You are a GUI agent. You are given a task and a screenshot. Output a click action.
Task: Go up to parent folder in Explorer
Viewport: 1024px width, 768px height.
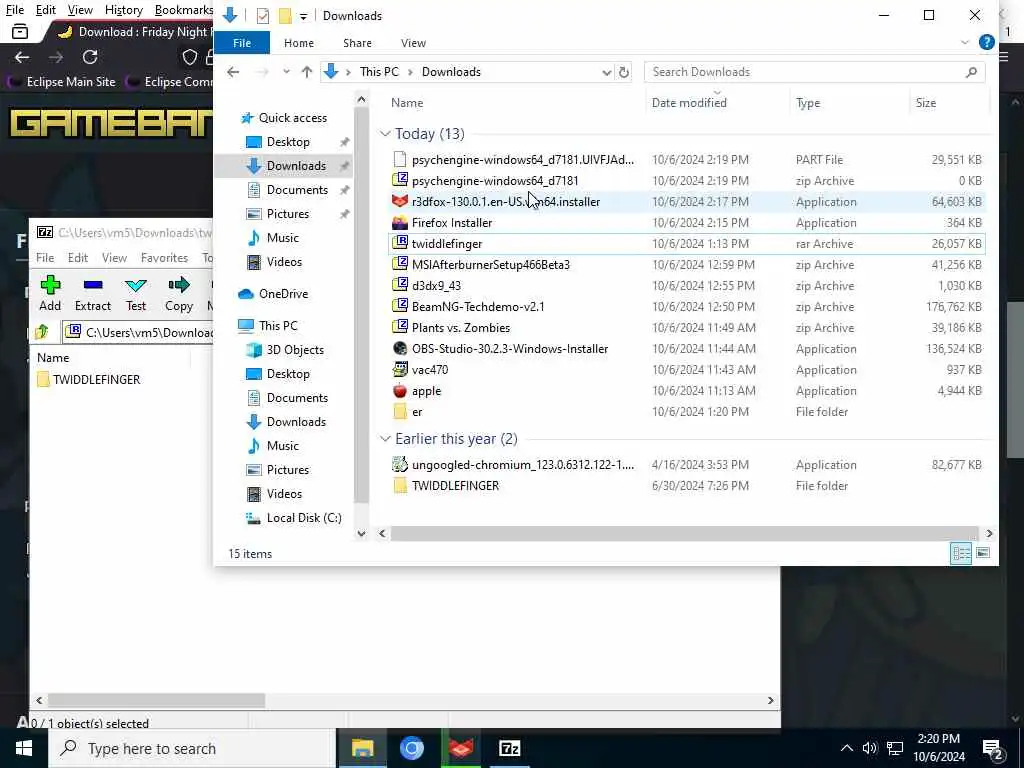pos(307,72)
